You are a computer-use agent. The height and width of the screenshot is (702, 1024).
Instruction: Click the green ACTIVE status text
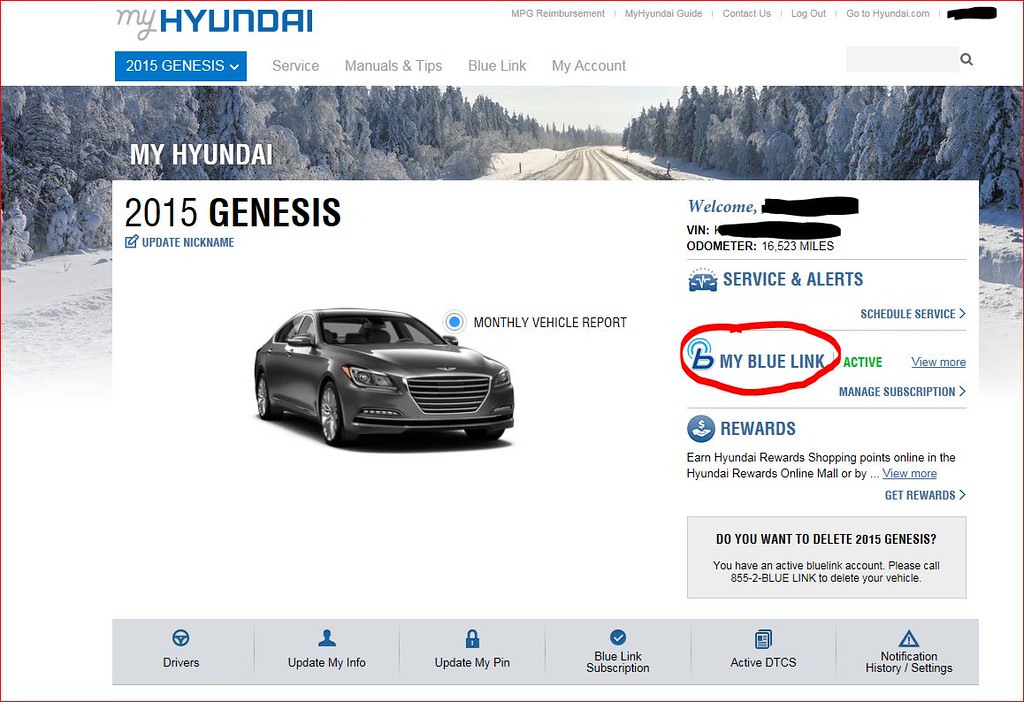pos(863,362)
